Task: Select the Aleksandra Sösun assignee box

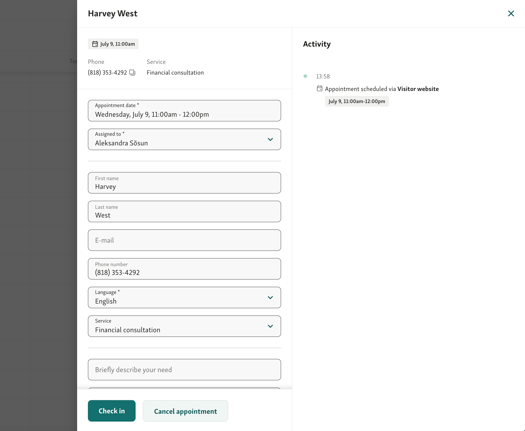Action: pyautogui.click(x=184, y=139)
